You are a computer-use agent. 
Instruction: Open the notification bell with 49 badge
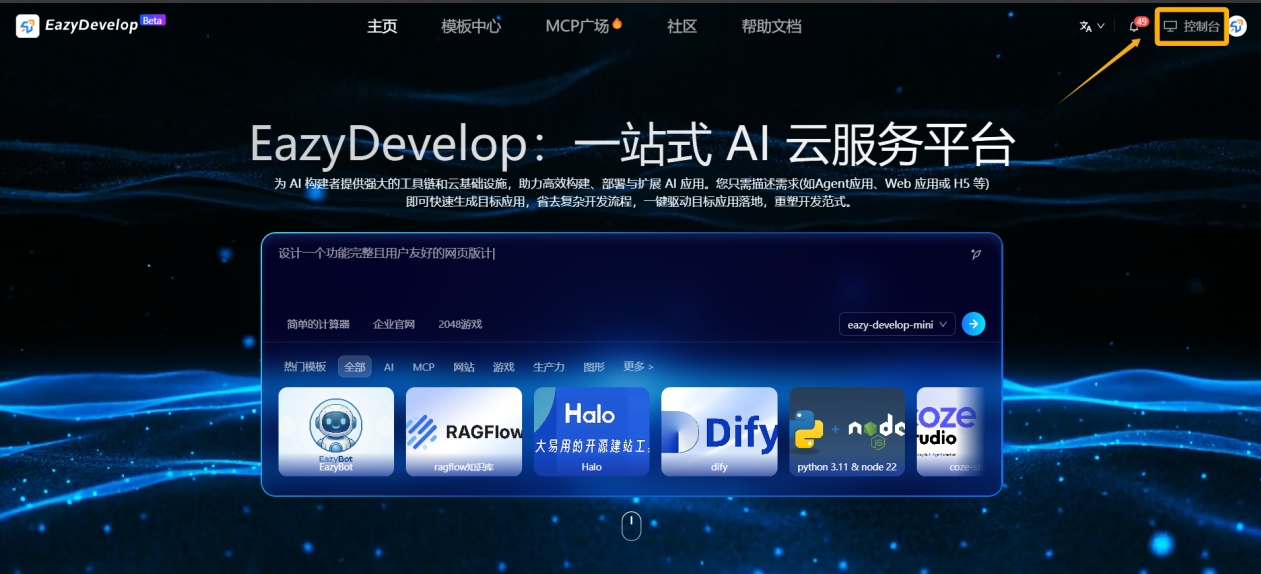click(x=1137, y=26)
